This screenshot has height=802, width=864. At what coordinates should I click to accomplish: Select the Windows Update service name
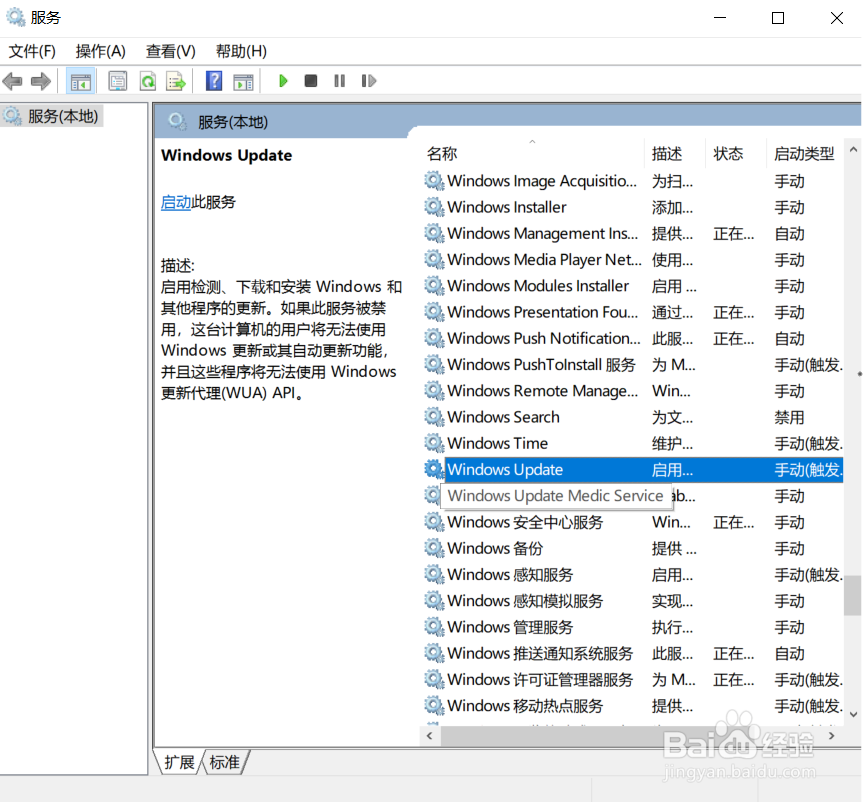tap(505, 470)
